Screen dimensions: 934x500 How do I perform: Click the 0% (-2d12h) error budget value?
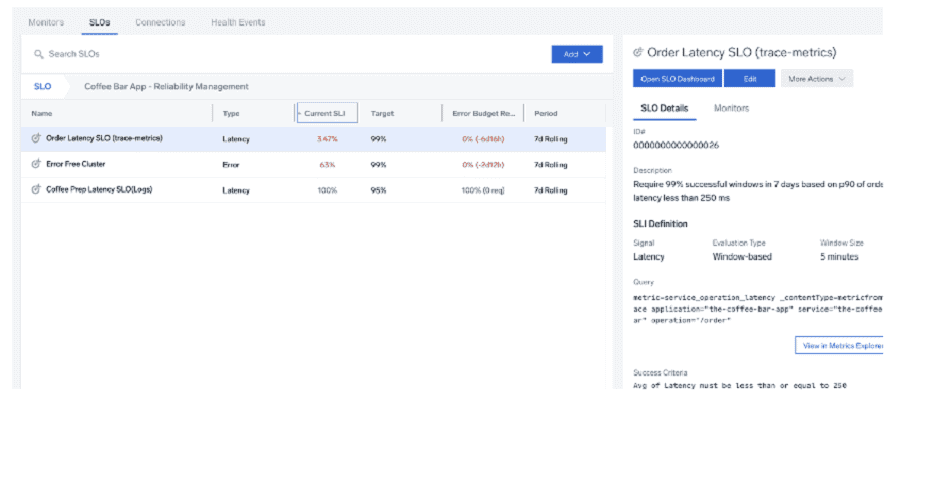pyautogui.click(x=483, y=164)
